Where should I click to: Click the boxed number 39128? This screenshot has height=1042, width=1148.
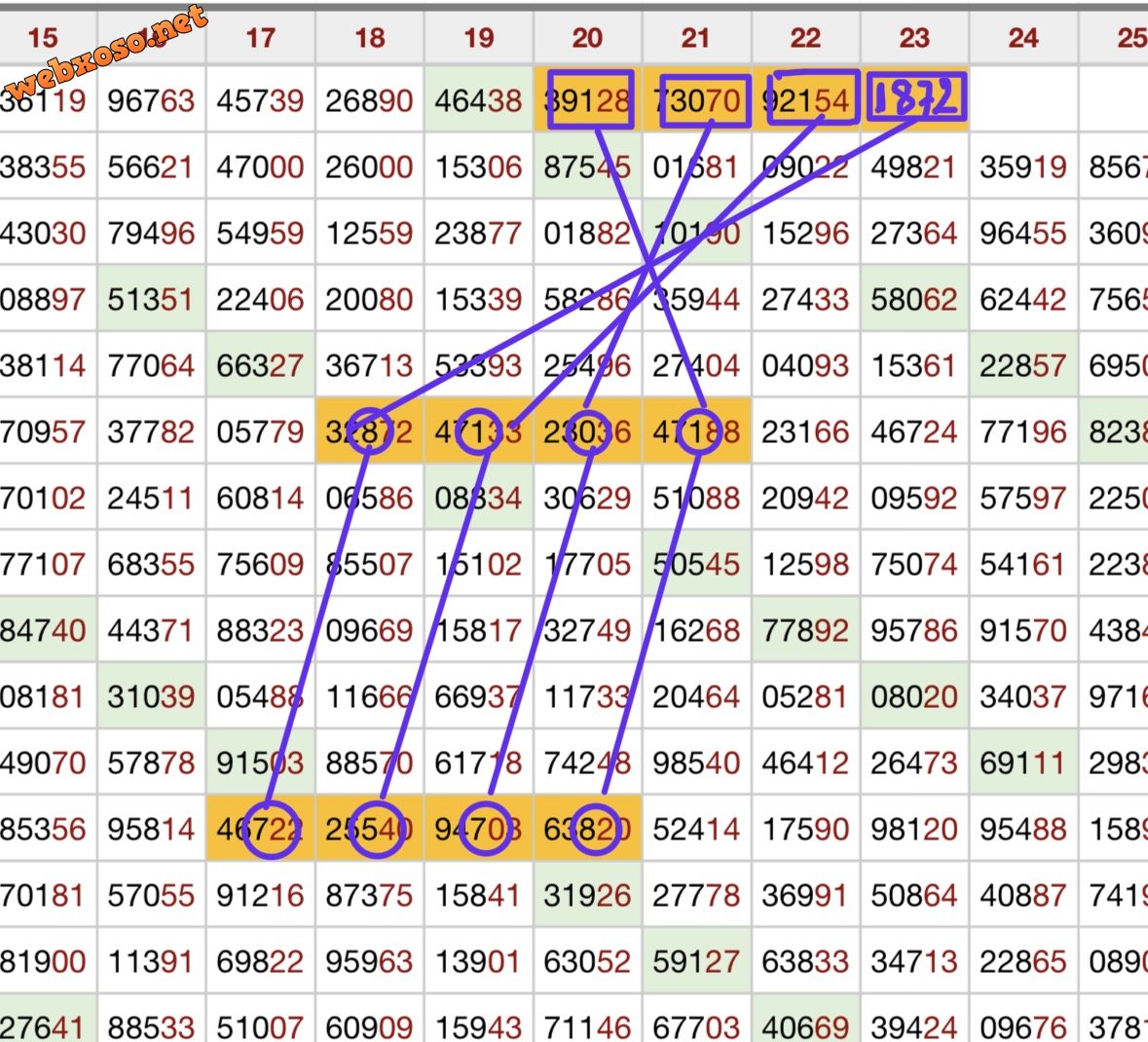click(589, 99)
